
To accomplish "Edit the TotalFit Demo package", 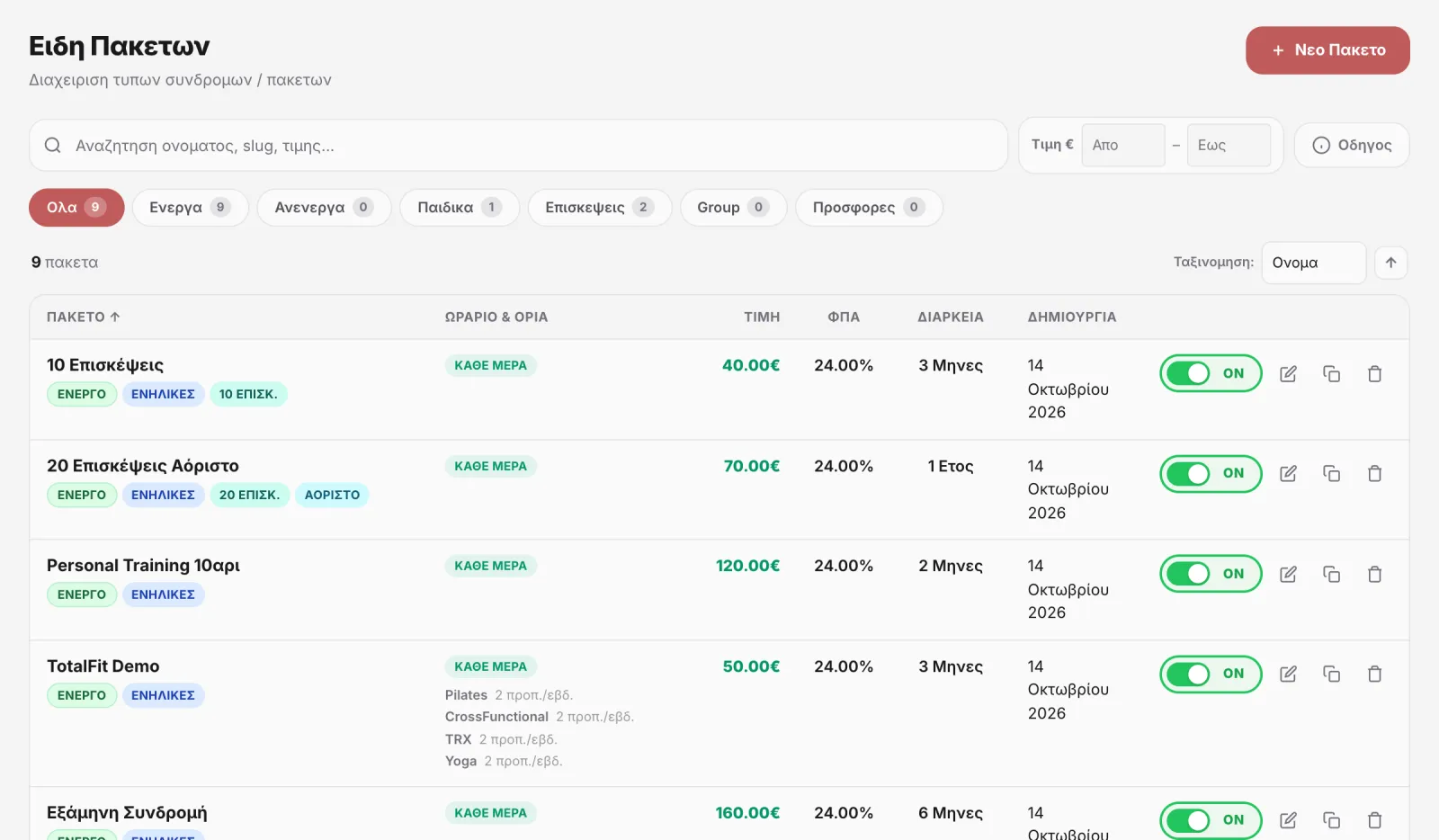I will [1288, 675].
